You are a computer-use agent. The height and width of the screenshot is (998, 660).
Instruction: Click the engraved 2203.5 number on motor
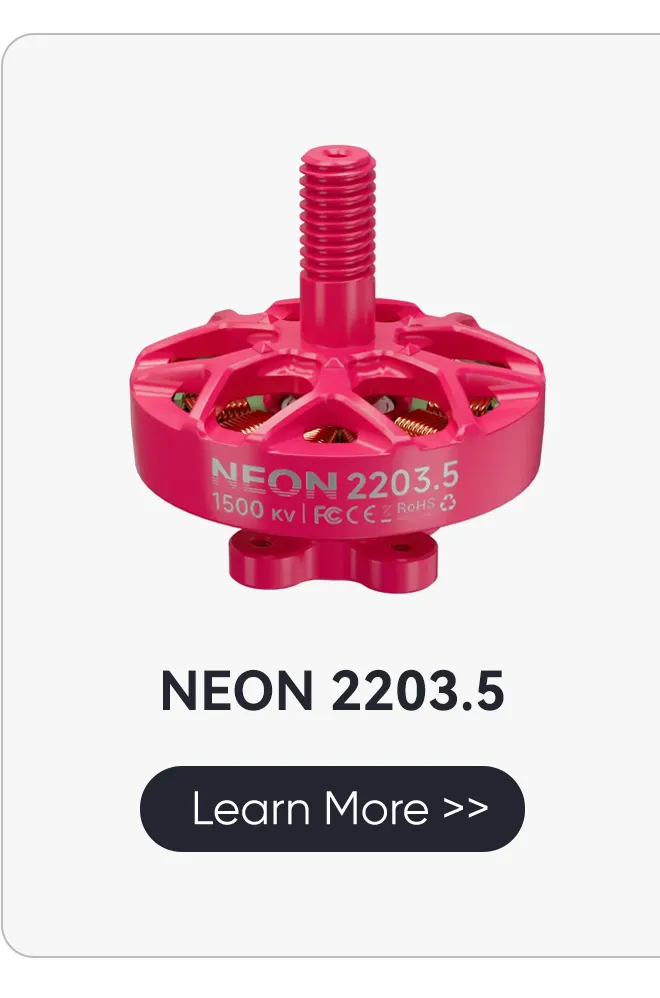point(403,481)
